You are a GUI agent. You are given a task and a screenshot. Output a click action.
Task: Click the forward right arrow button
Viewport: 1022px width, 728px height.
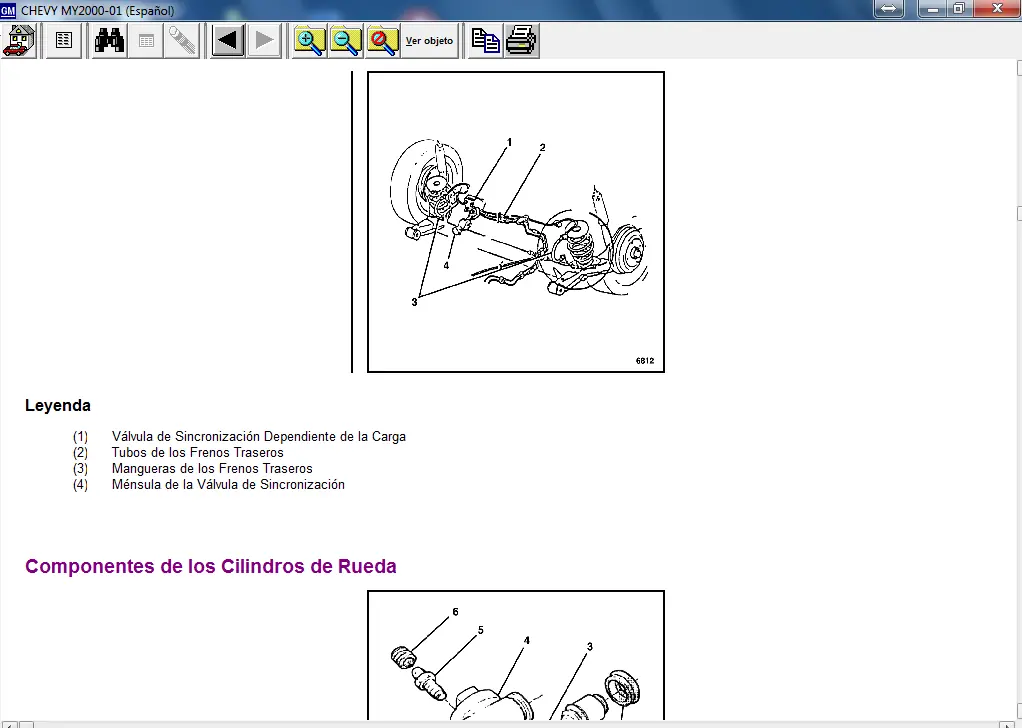(x=264, y=40)
